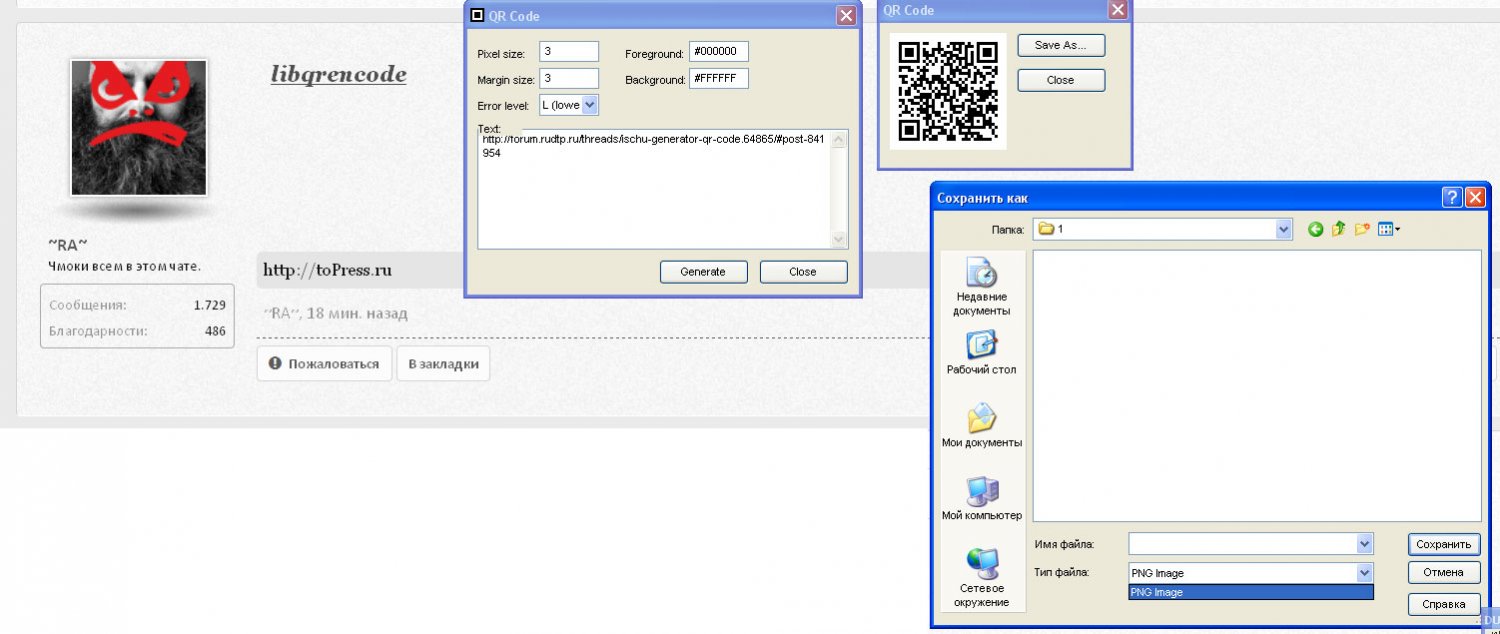This screenshot has width=1500, height=634.
Task: Click the Сохранить button
Action: [1444, 544]
